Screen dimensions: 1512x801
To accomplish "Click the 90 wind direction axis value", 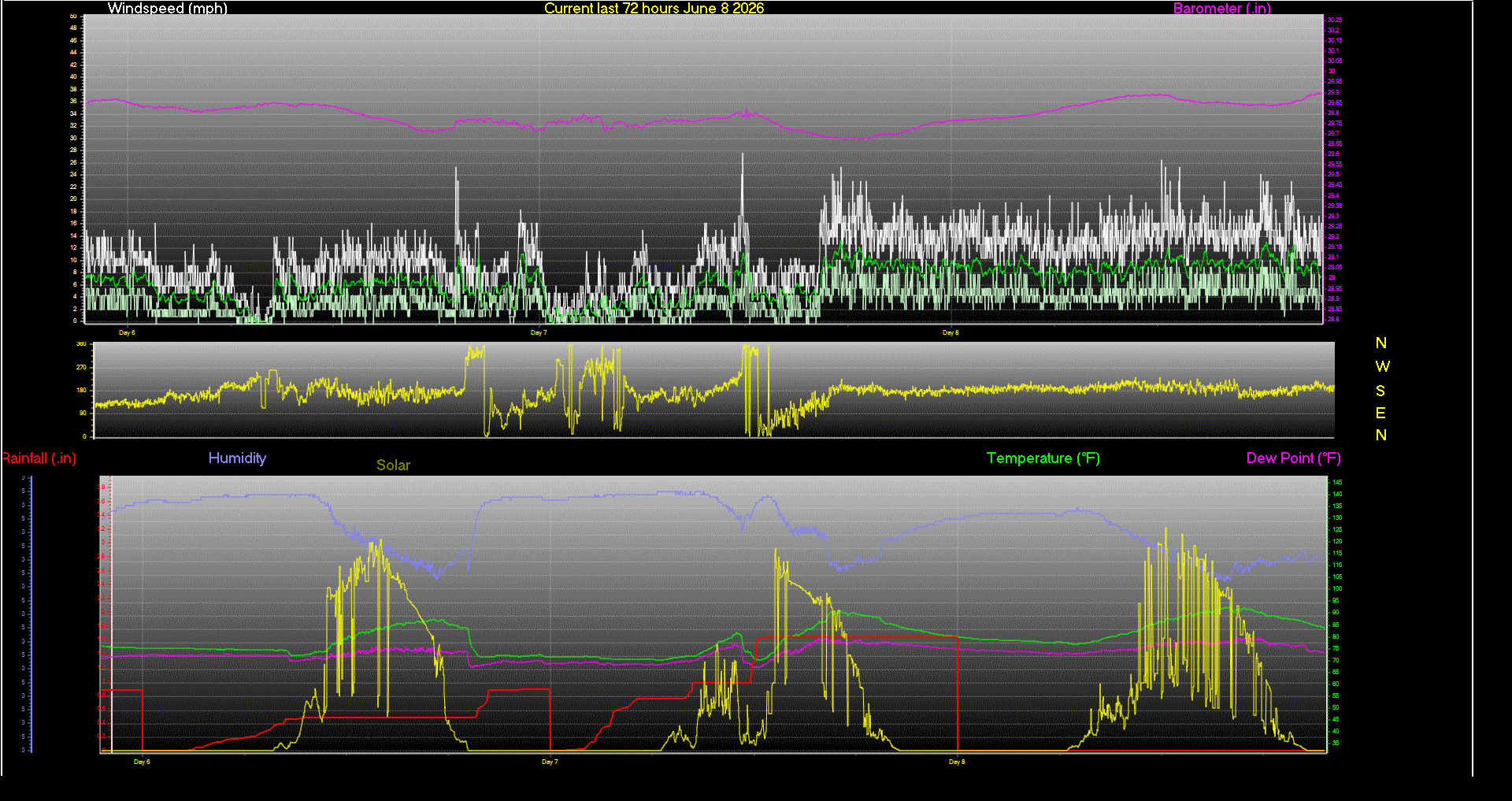I will (x=83, y=413).
